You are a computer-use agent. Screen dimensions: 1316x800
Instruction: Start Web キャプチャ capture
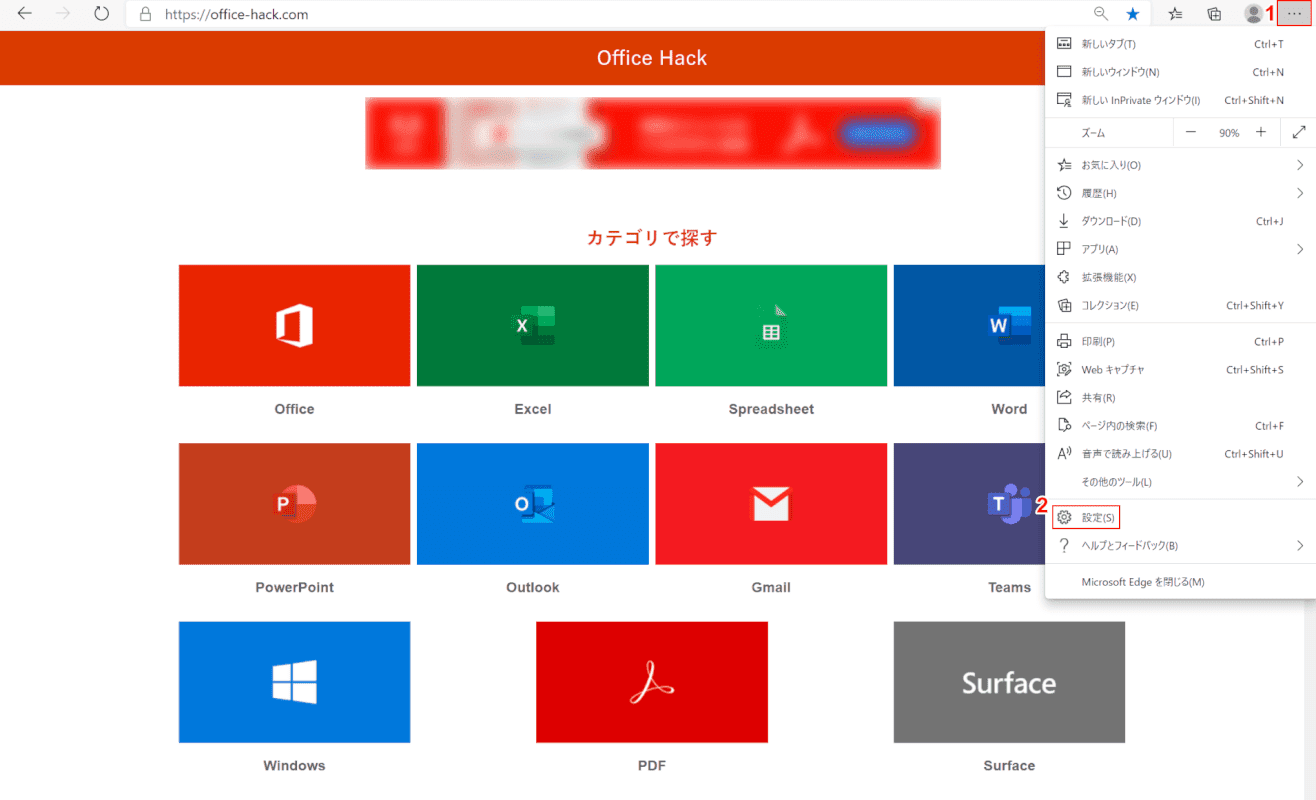coord(1180,369)
